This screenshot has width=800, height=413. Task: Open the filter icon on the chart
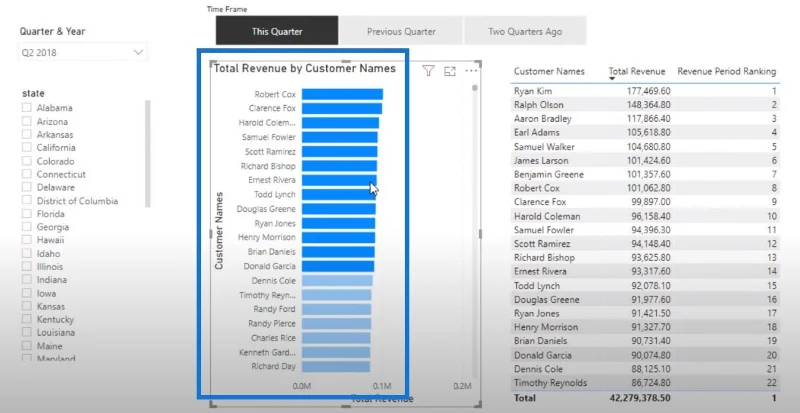428,71
